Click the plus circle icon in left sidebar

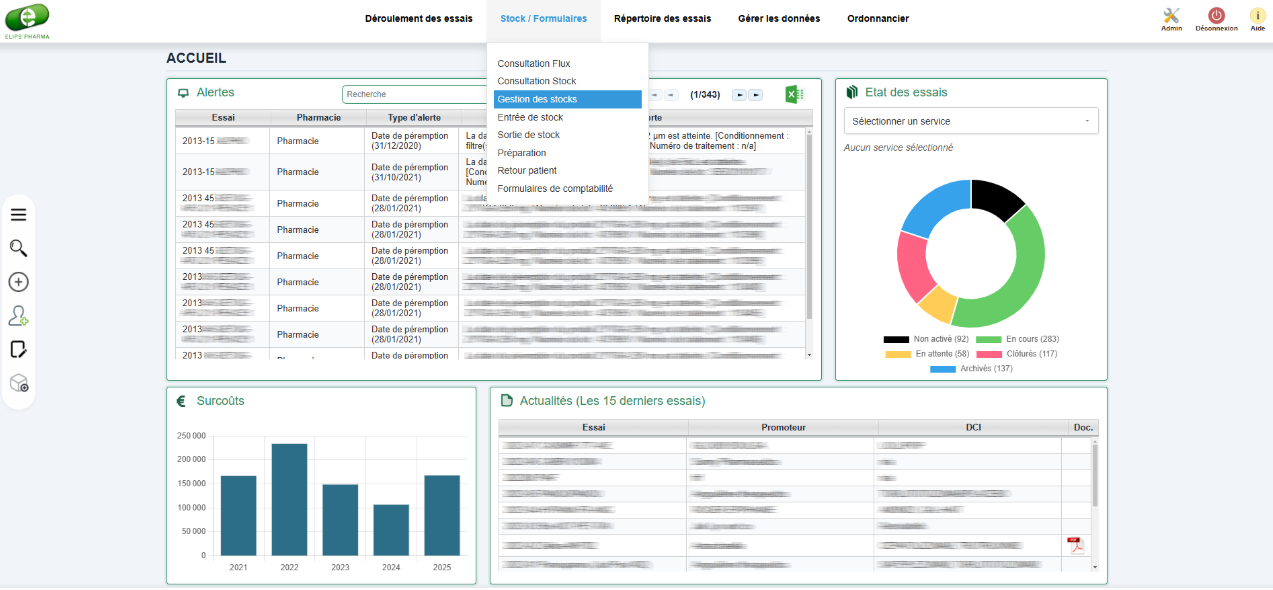pos(18,282)
